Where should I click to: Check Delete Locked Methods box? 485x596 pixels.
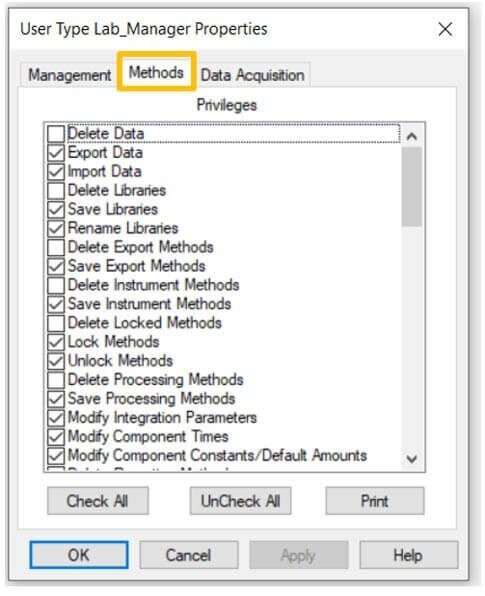click(x=56, y=323)
